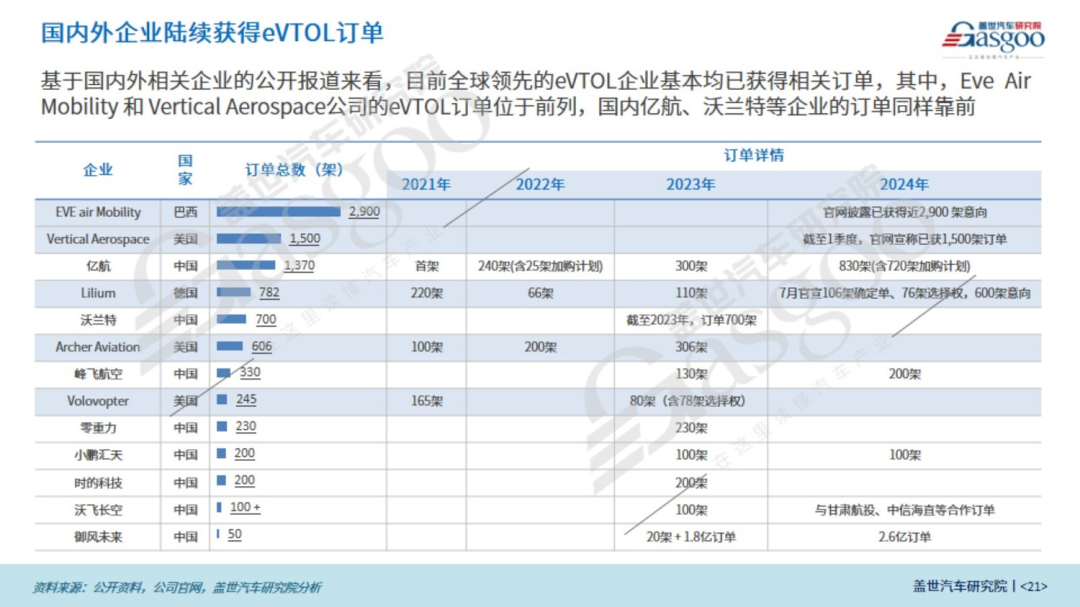Screen dimensions: 1080x607
Task: Click '官网披露已获得近2,900 架意向' cell
Action: [x=904, y=212]
